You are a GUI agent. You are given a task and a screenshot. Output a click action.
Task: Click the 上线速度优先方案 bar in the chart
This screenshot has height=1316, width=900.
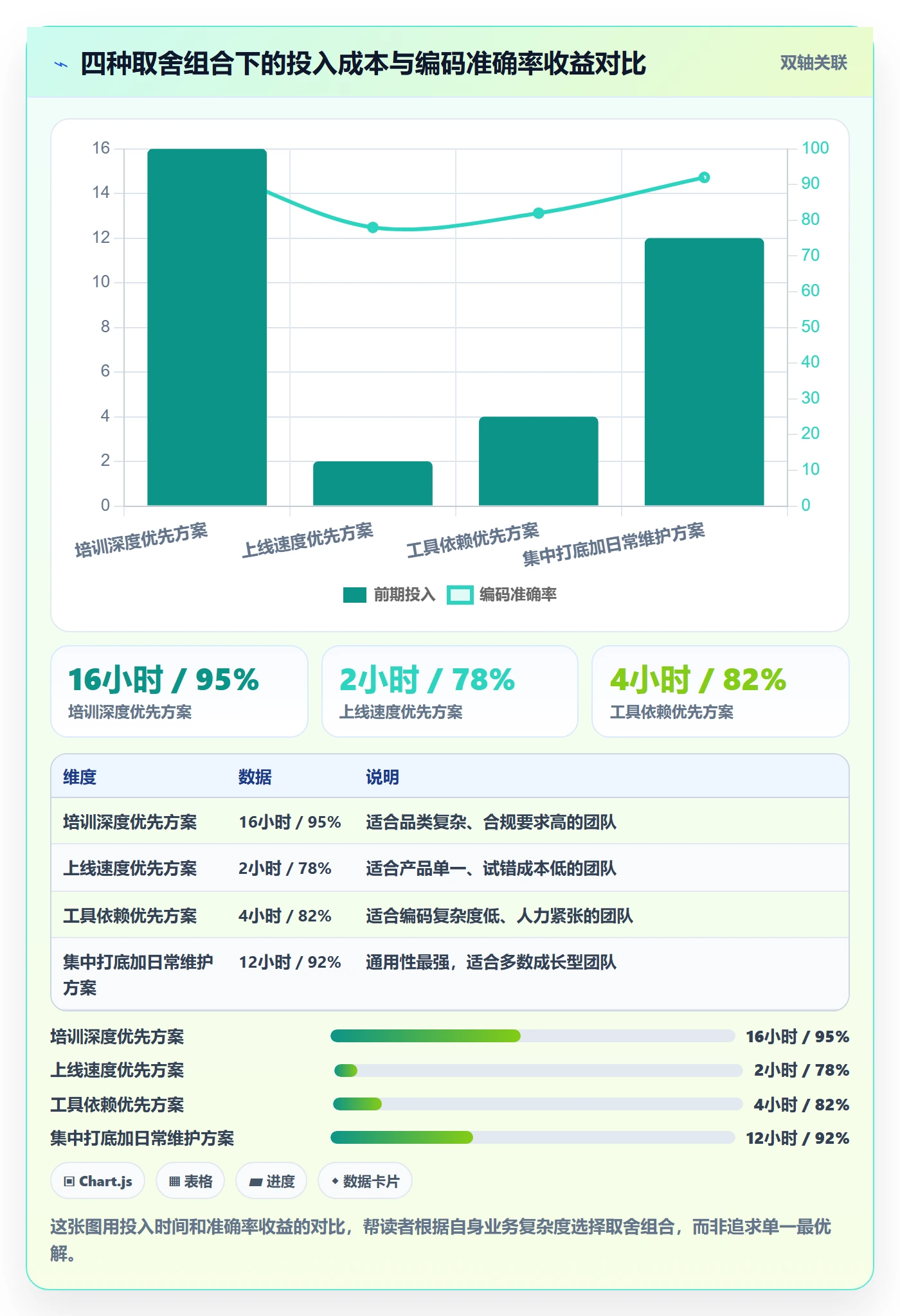[x=373, y=483]
